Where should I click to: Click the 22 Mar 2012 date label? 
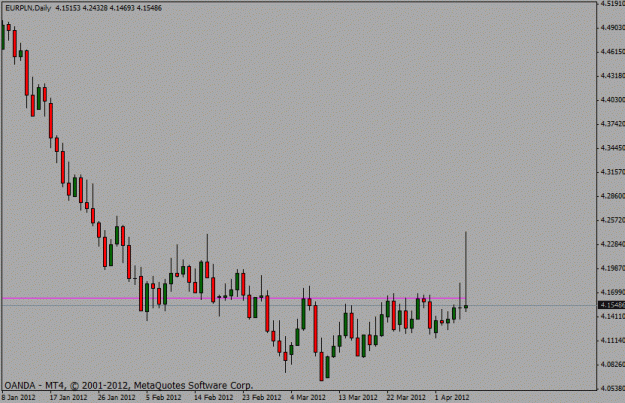click(406, 397)
